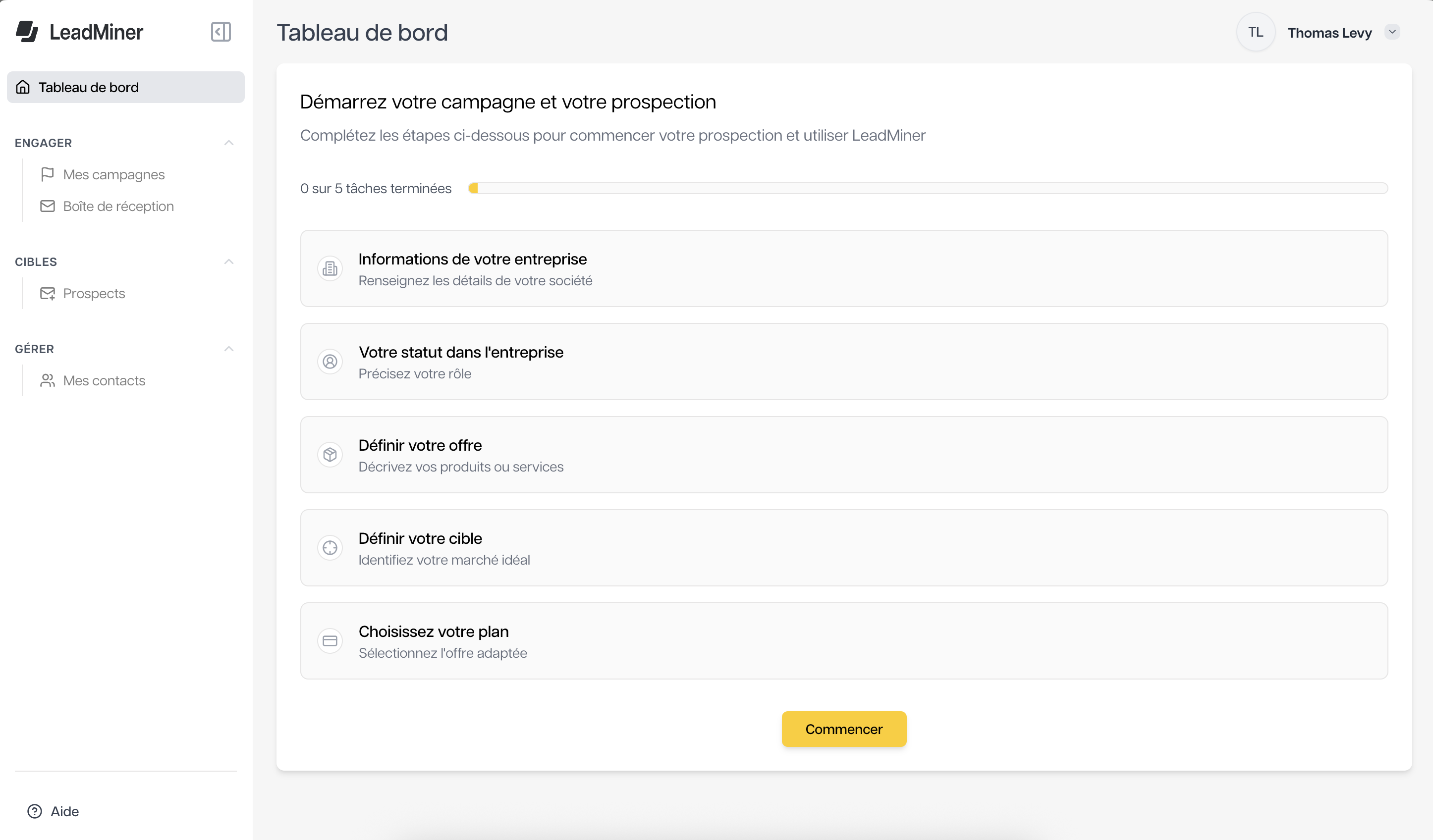Select the Choisissez votre plan step

844,641
